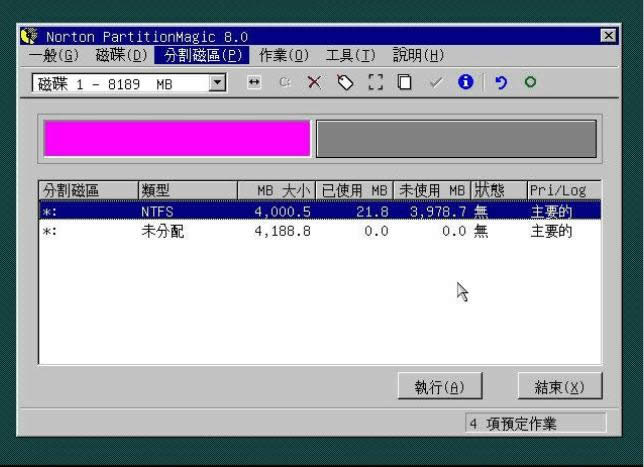Click the resize/move partition toolbar icon
Viewport: 644px width, 467px height.
tap(254, 84)
